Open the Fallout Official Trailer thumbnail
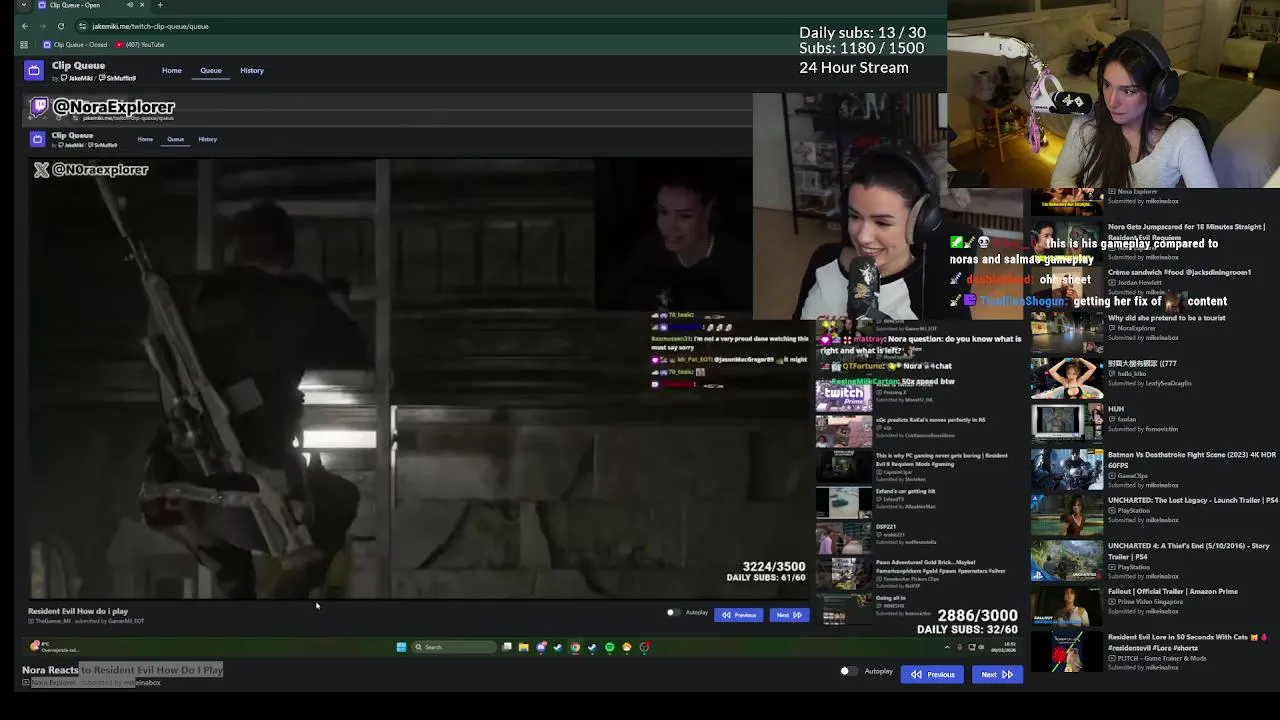 pyautogui.click(x=1066, y=605)
